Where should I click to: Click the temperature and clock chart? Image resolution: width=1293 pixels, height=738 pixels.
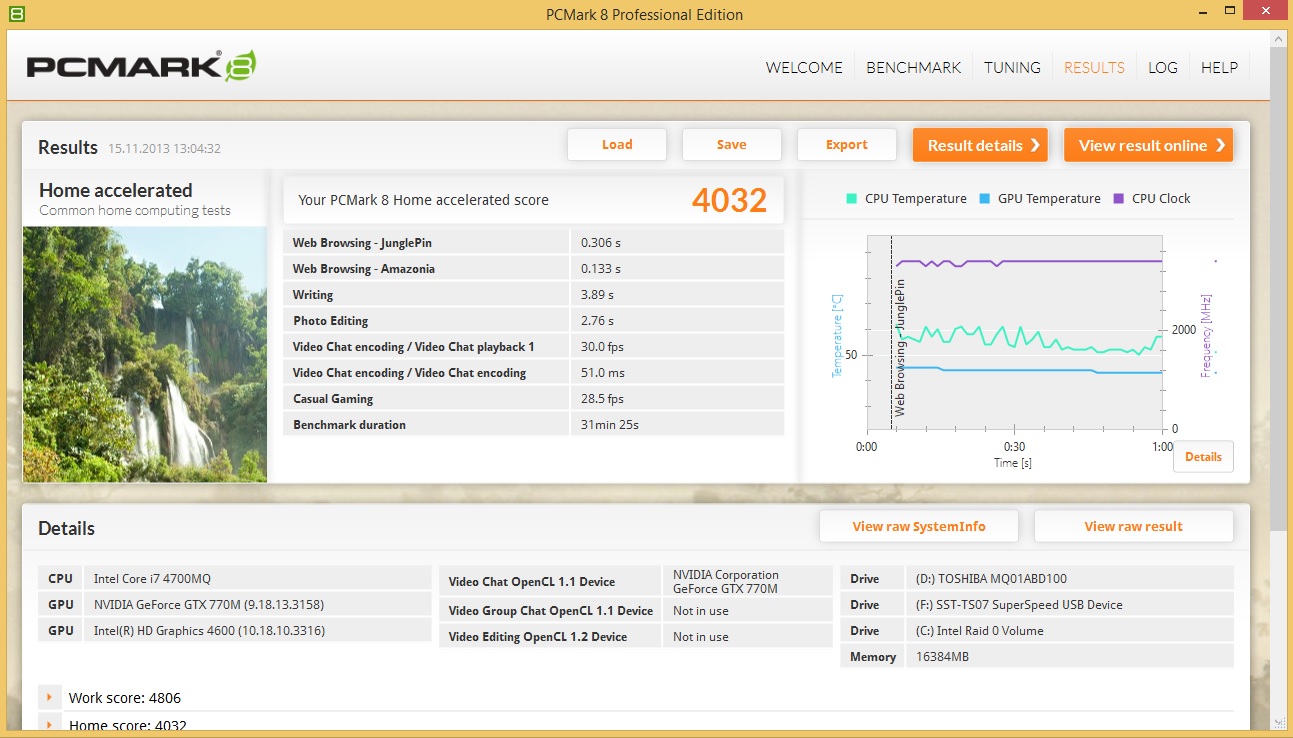pos(1014,333)
